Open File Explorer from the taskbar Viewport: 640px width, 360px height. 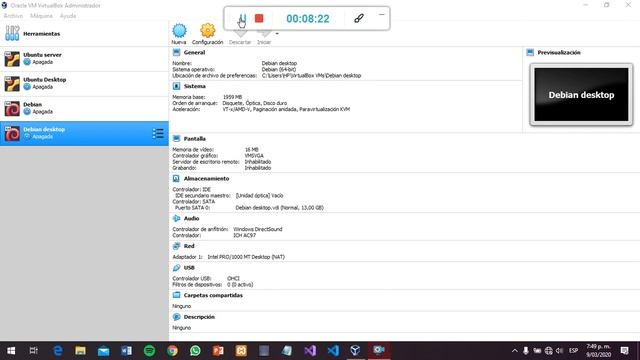(80, 351)
